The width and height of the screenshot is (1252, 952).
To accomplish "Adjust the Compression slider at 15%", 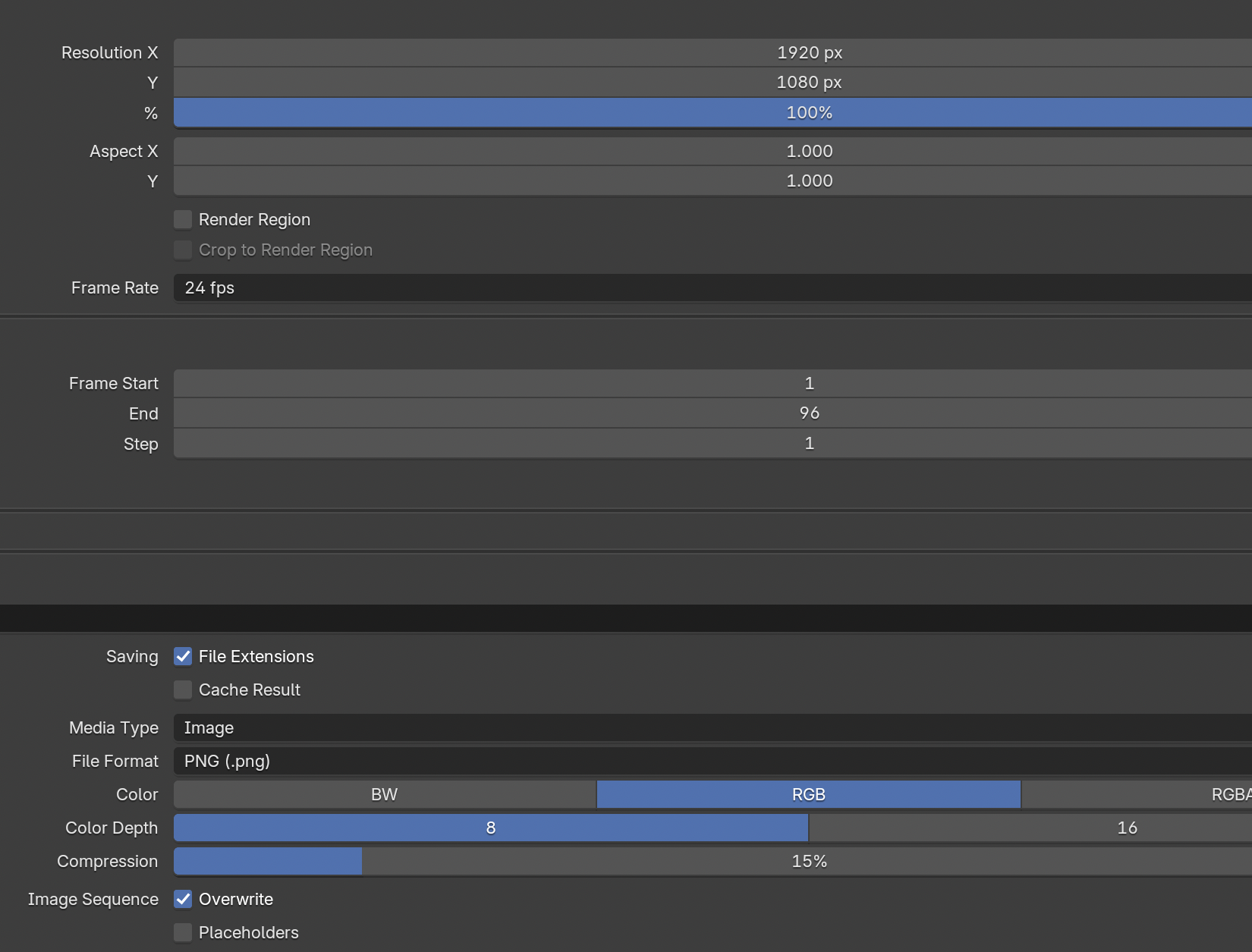I will 713,861.
